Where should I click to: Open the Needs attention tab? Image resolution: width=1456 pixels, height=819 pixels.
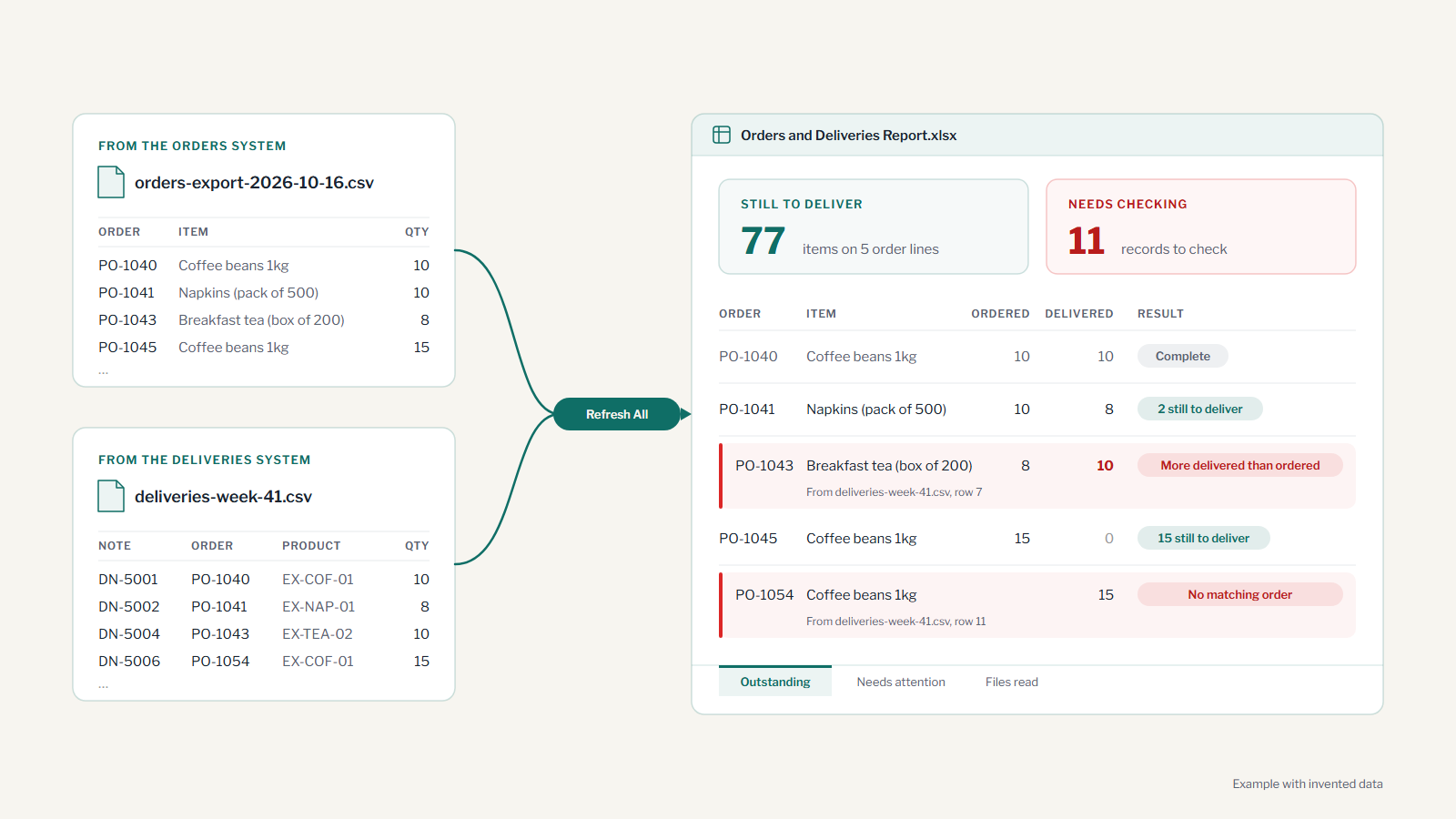point(901,682)
